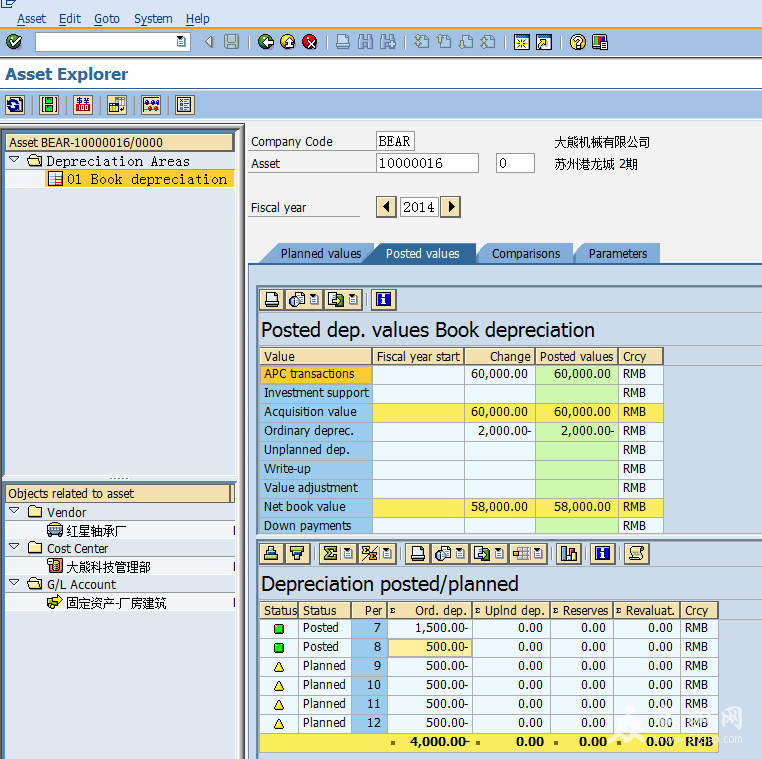The width and height of the screenshot is (762, 759).
Task: Click the red Cancel icon
Action: [310, 42]
